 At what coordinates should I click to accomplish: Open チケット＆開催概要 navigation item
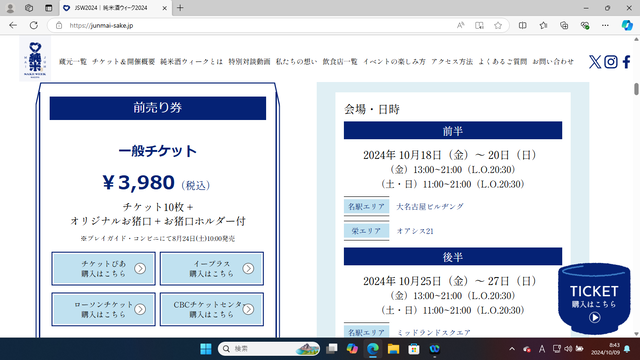click(123, 62)
